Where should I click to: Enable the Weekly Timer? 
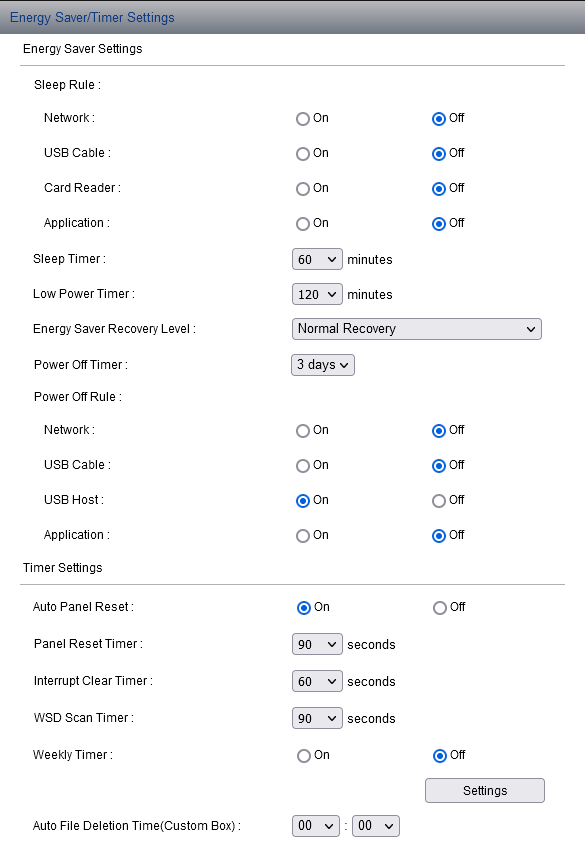coord(301,755)
